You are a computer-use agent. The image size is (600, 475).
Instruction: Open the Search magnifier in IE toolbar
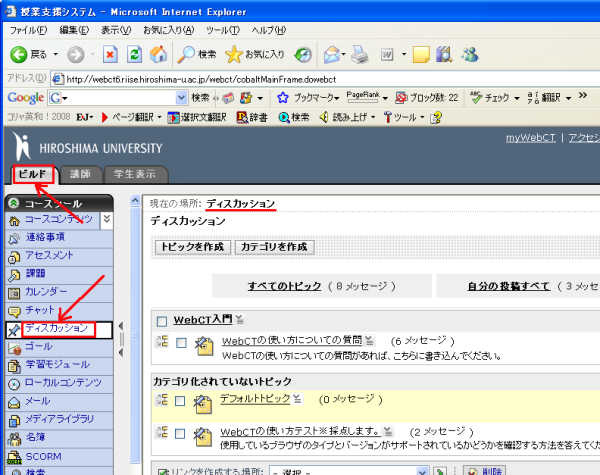point(186,55)
